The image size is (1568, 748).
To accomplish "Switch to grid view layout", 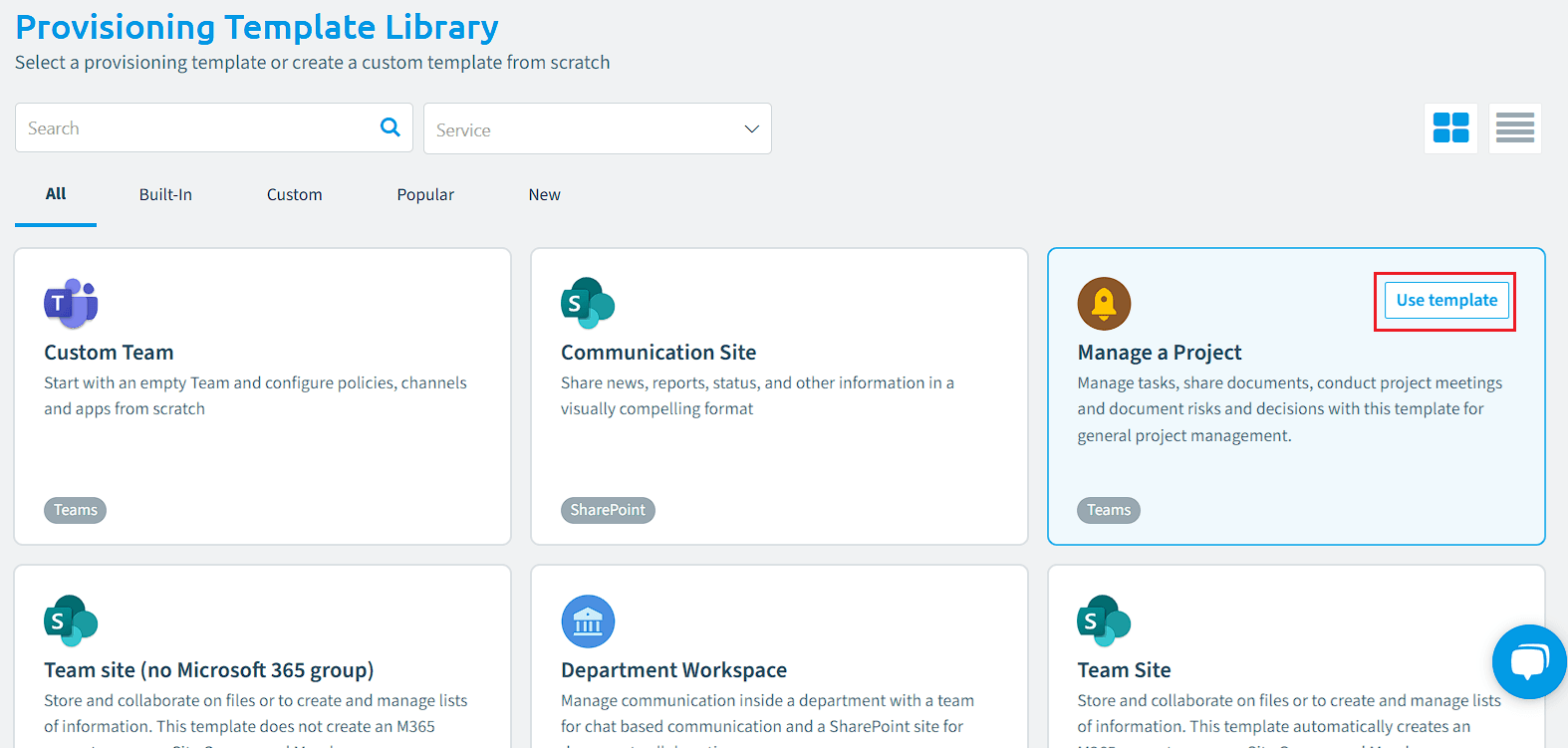I will 1450,128.
